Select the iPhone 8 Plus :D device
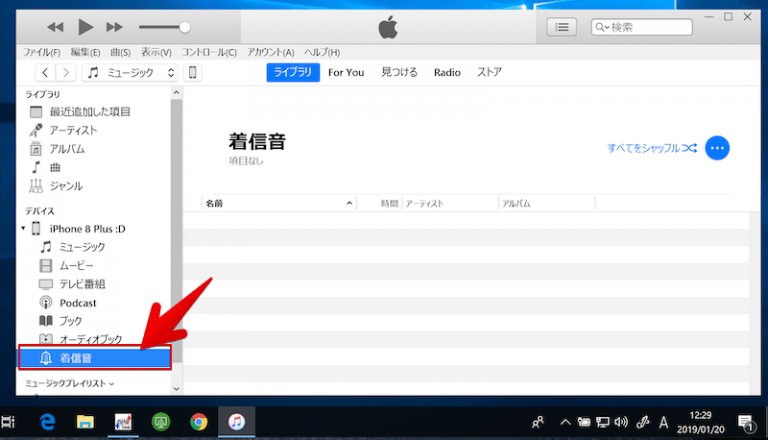The width and height of the screenshot is (768, 440). click(x=87, y=229)
